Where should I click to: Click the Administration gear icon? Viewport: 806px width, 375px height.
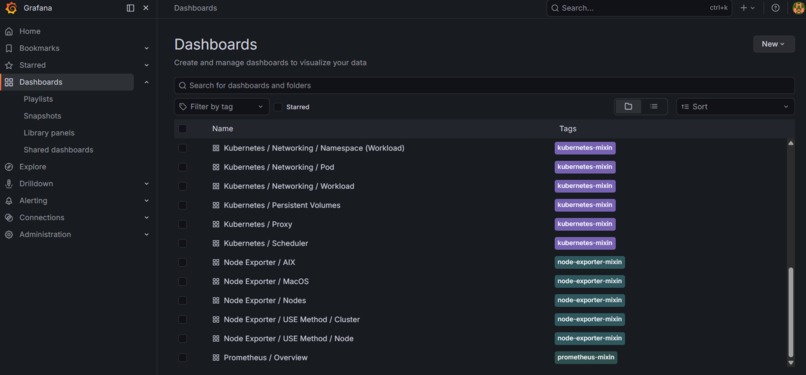coord(9,235)
